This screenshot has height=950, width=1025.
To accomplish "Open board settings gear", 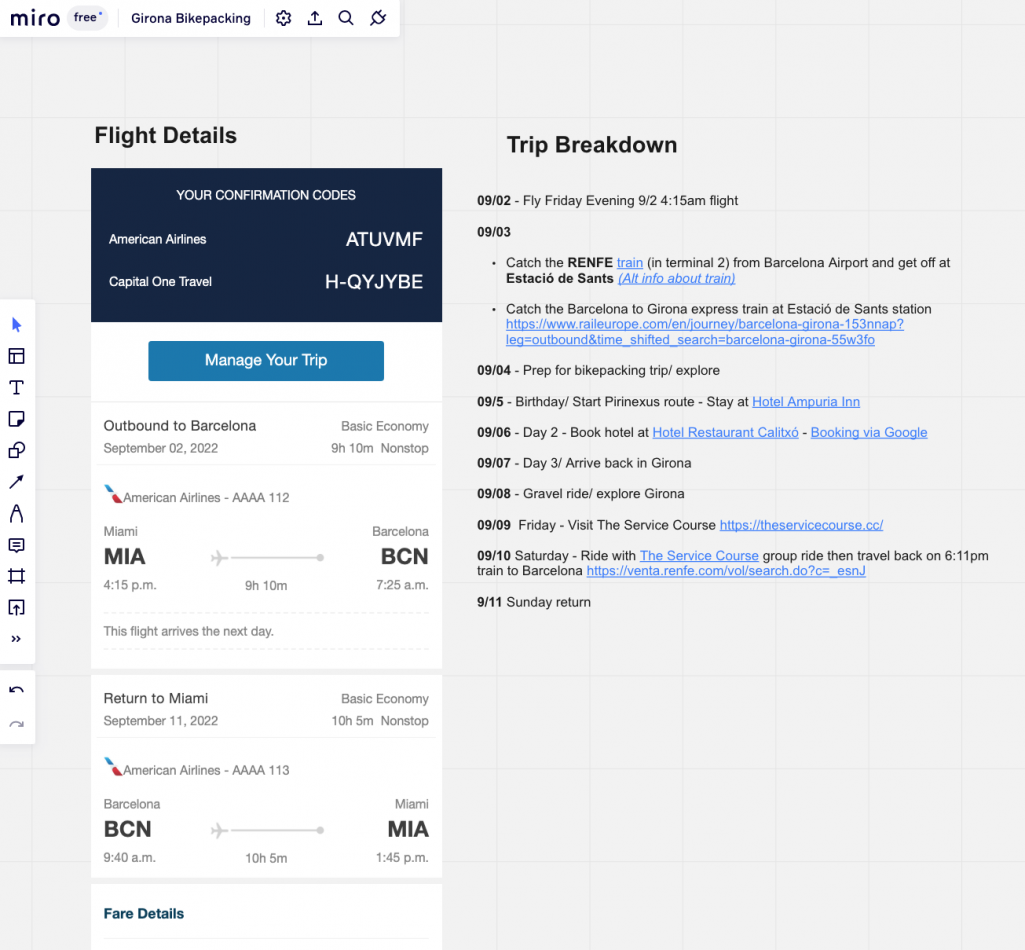I will [x=284, y=18].
